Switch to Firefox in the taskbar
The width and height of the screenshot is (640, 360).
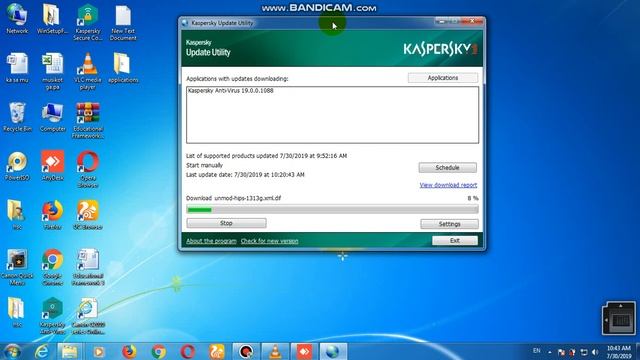(x=129, y=351)
